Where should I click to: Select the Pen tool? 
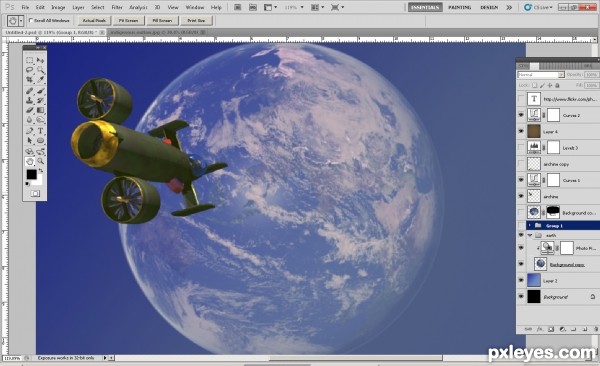tap(29, 131)
